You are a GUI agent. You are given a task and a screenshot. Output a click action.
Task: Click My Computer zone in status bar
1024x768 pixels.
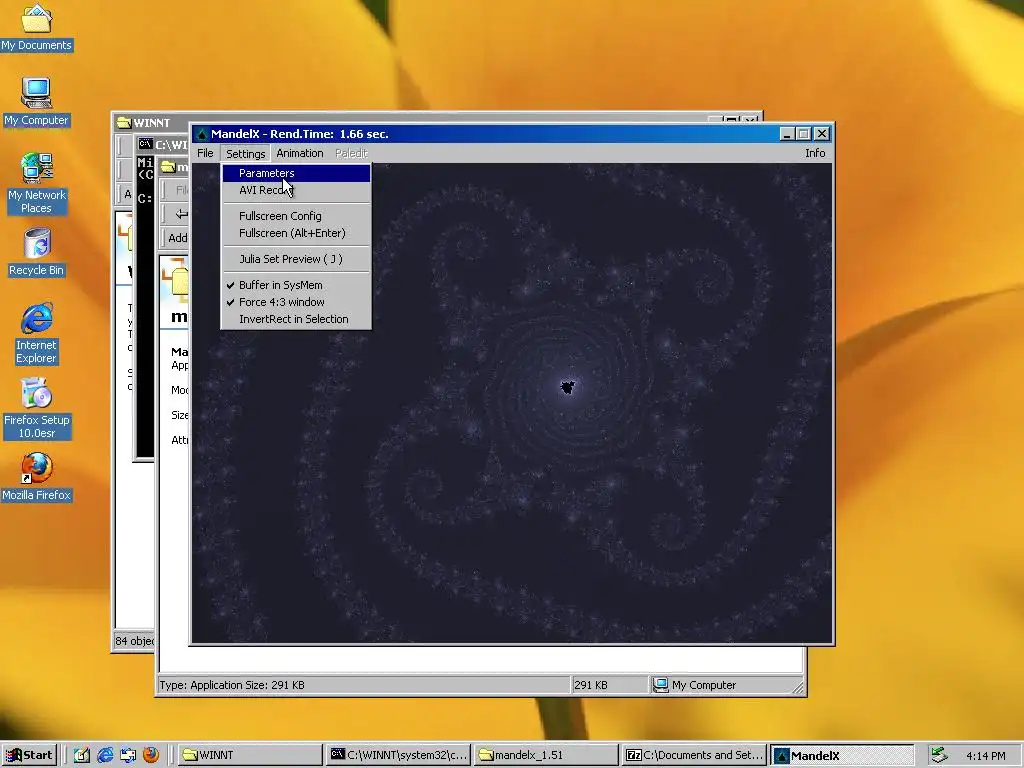[727, 685]
